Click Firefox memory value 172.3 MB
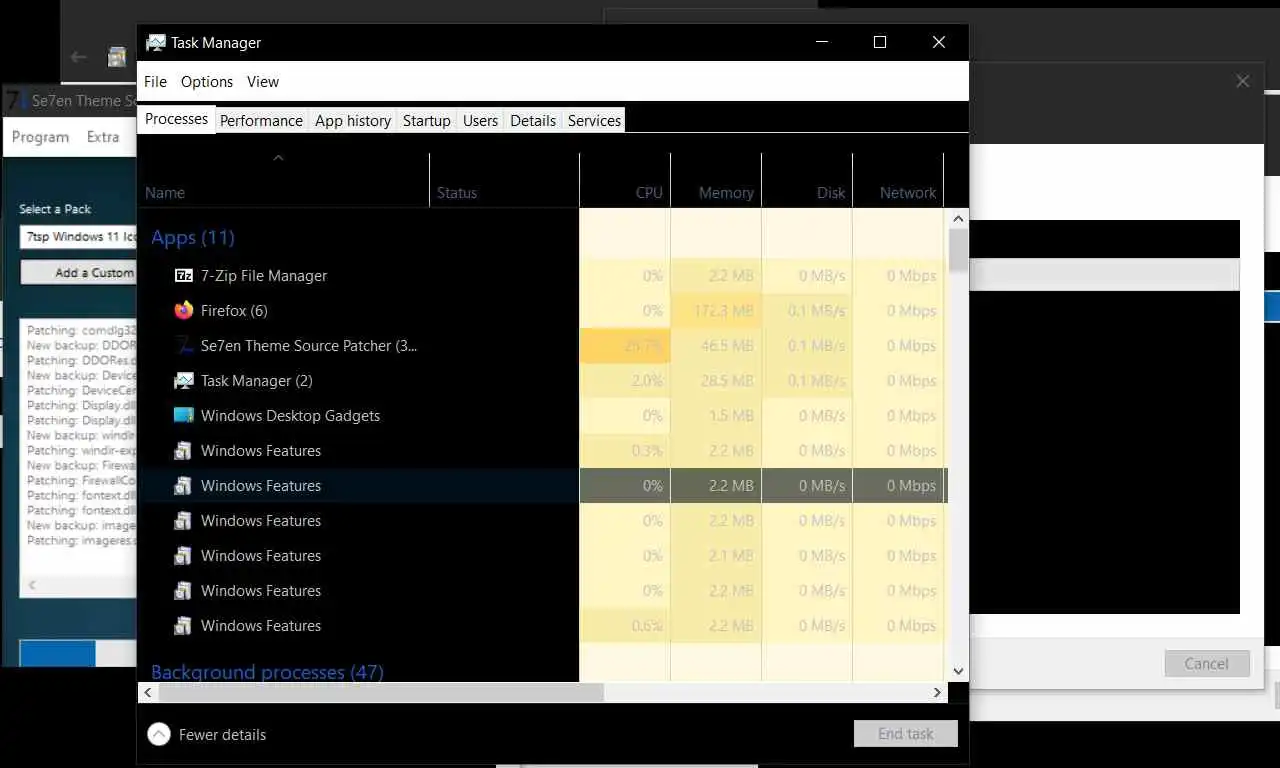The image size is (1280, 768). [x=726, y=311]
